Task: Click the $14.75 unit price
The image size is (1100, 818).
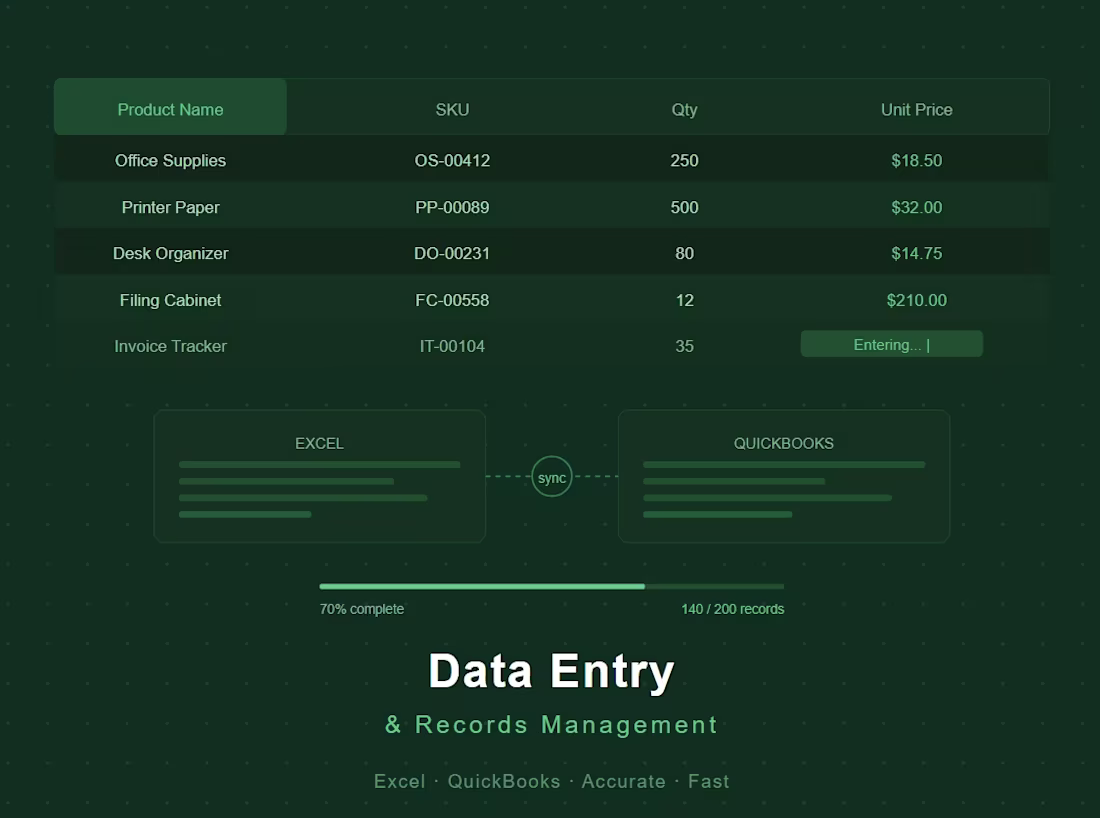Action: point(916,254)
